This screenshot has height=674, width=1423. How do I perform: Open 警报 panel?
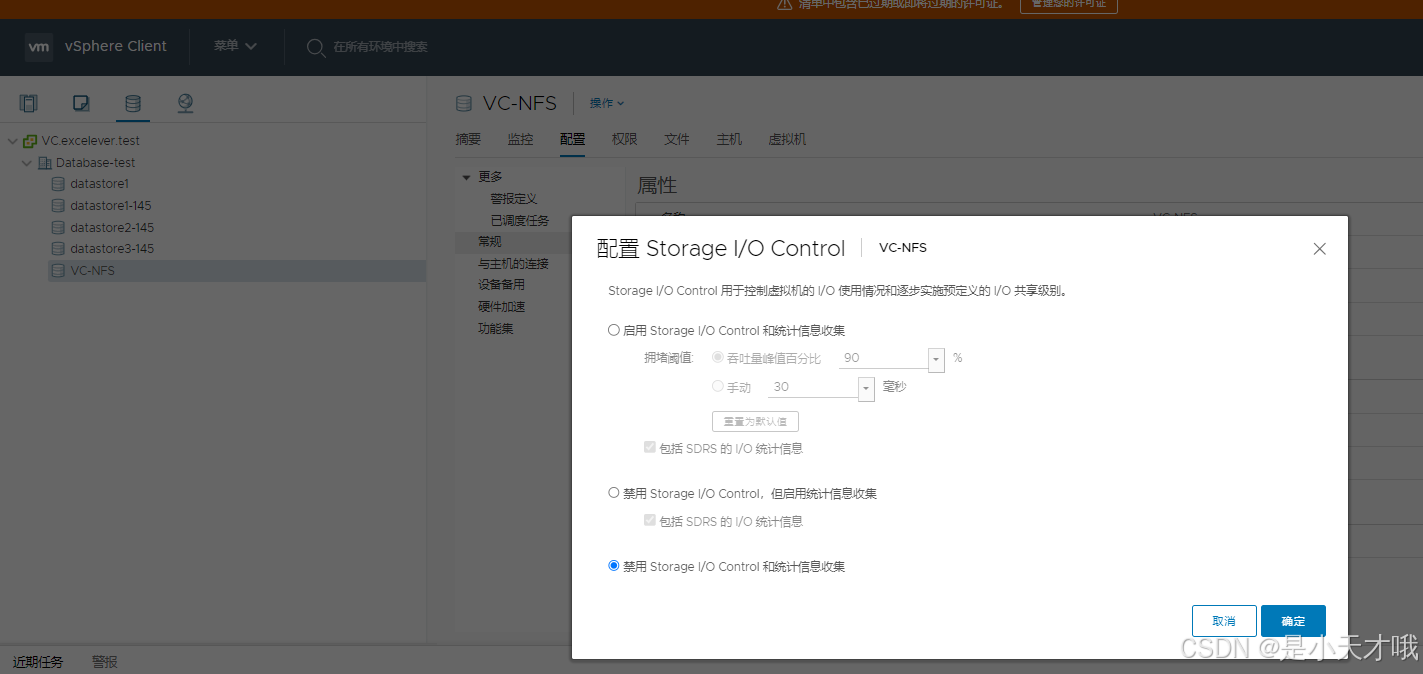(105, 662)
